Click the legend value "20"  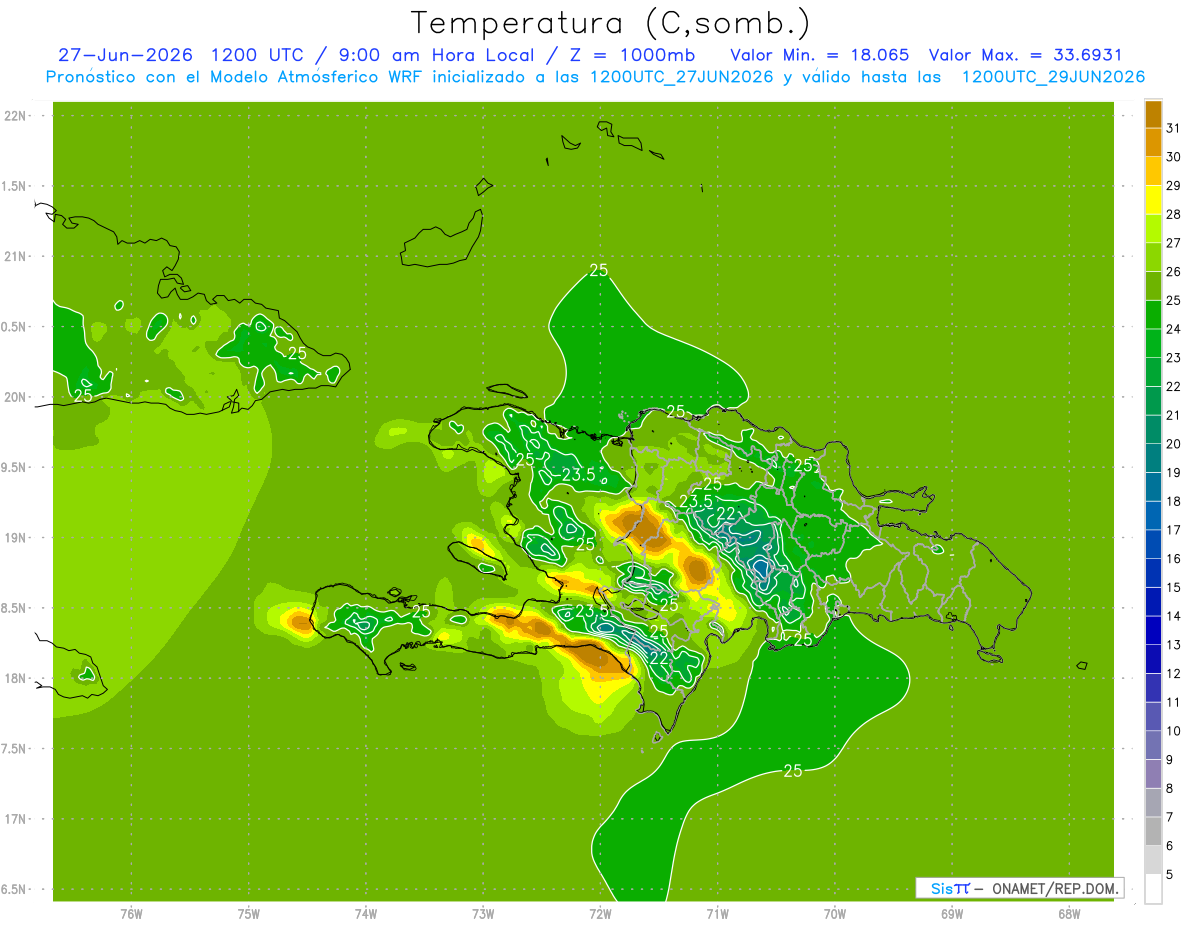pos(1174,444)
